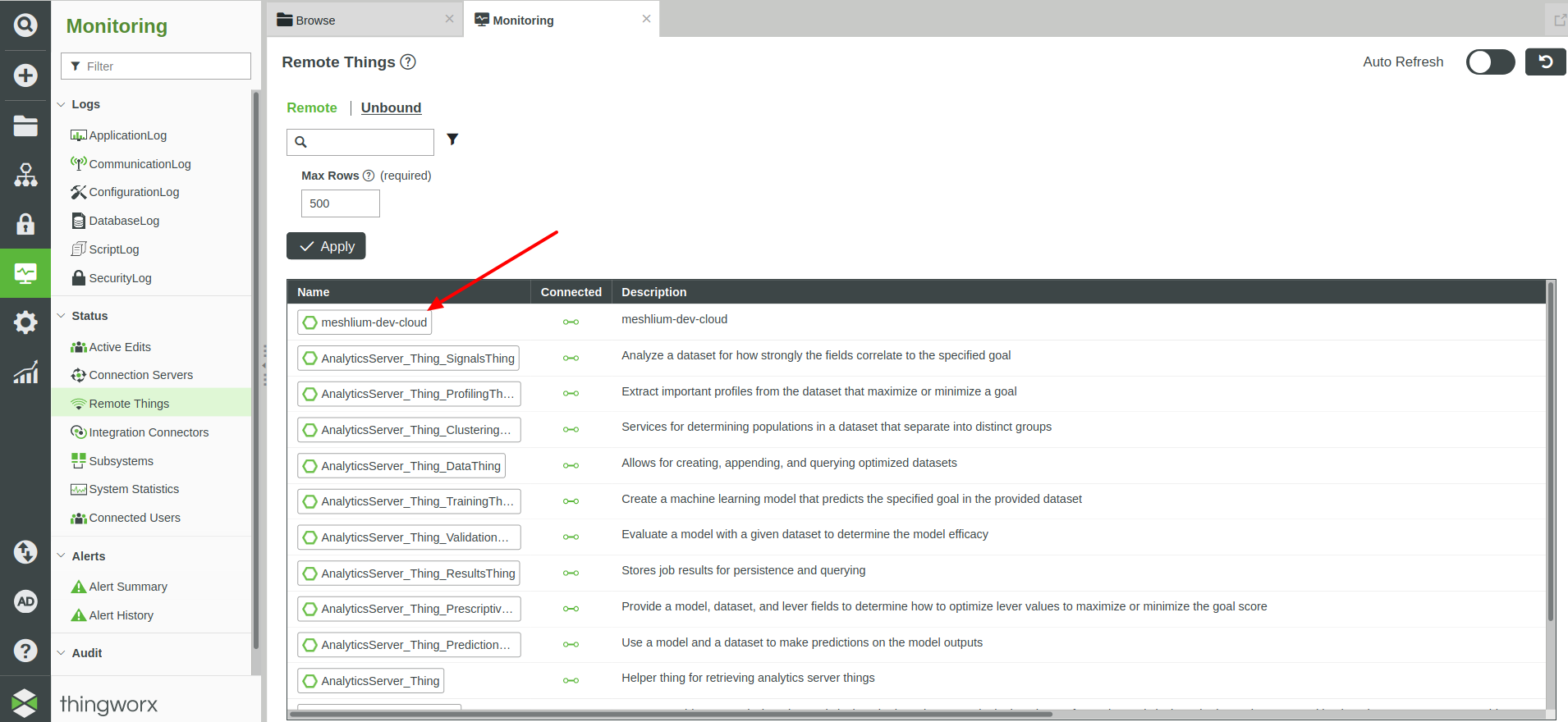Click the sidebar vertical scrollbar
This screenshot has height=722, width=1568.
(256, 369)
